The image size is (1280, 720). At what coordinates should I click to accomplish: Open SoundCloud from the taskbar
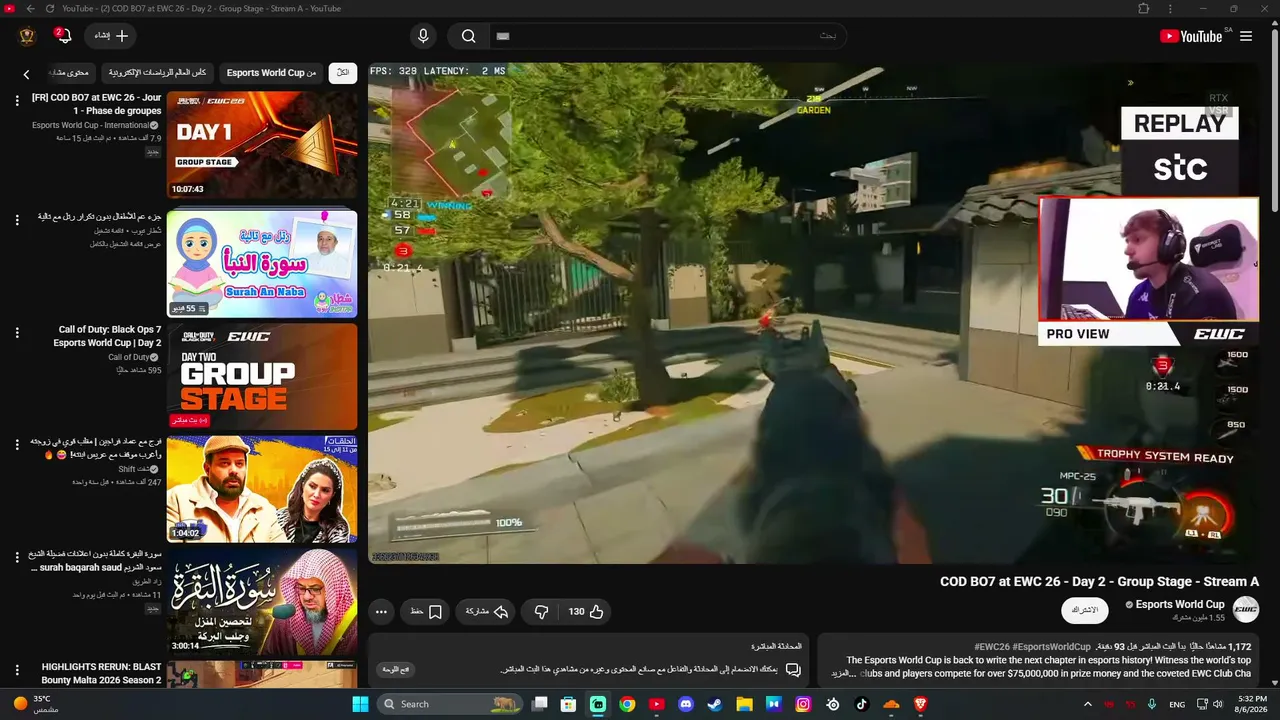tap(892, 704)
